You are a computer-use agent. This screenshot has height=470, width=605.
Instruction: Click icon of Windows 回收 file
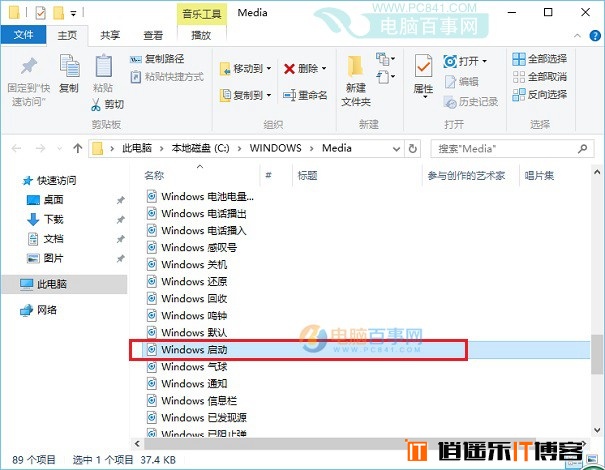152,299
